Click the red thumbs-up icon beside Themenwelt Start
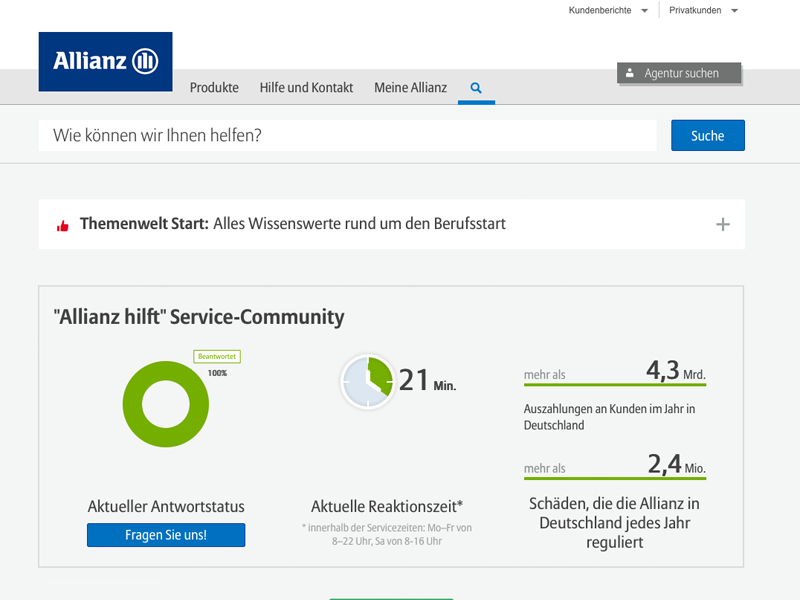The height and width of the screenshot is (600, 800). click(63, 224)
